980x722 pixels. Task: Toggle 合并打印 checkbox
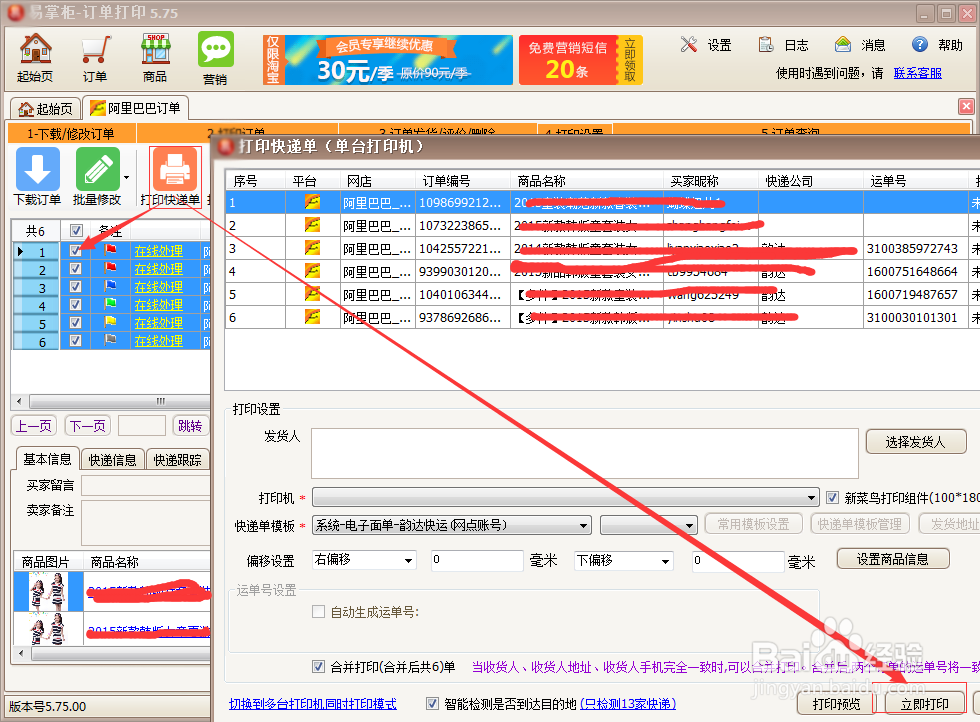tap(319, 667)
